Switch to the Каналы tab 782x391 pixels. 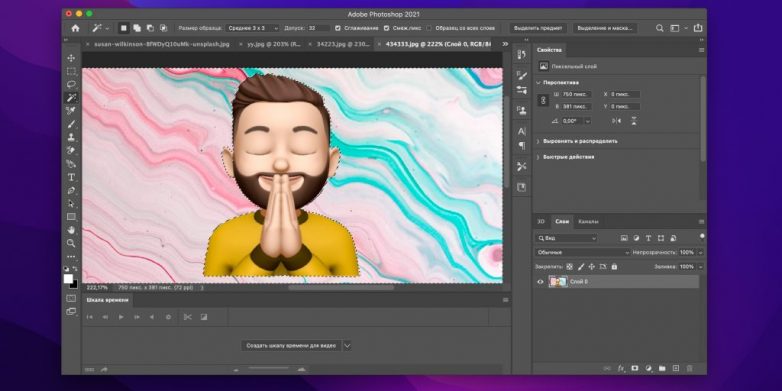[x=588, y=221]
